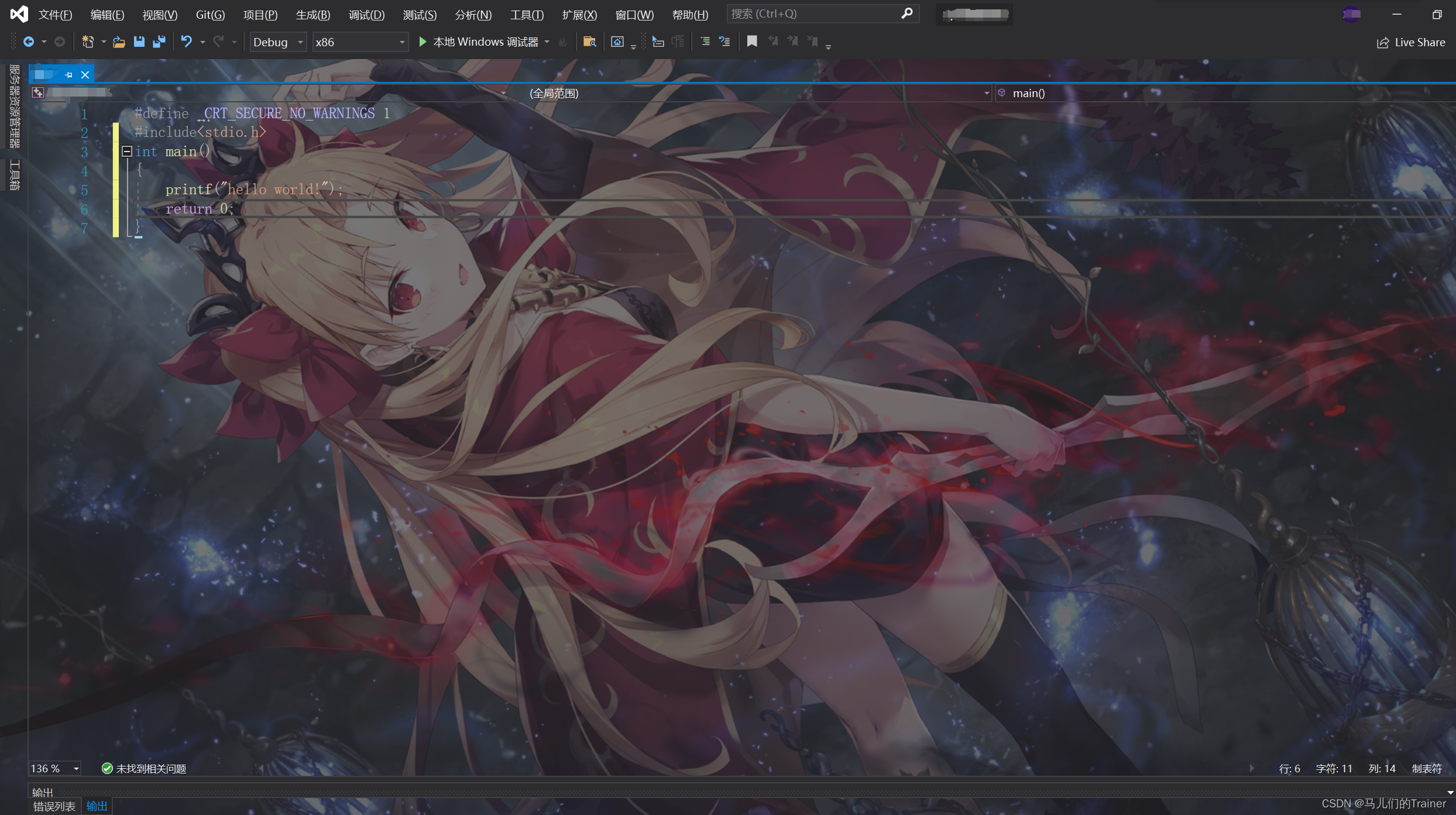Click the search box (Ctrl+Q)

coord(823,13)
